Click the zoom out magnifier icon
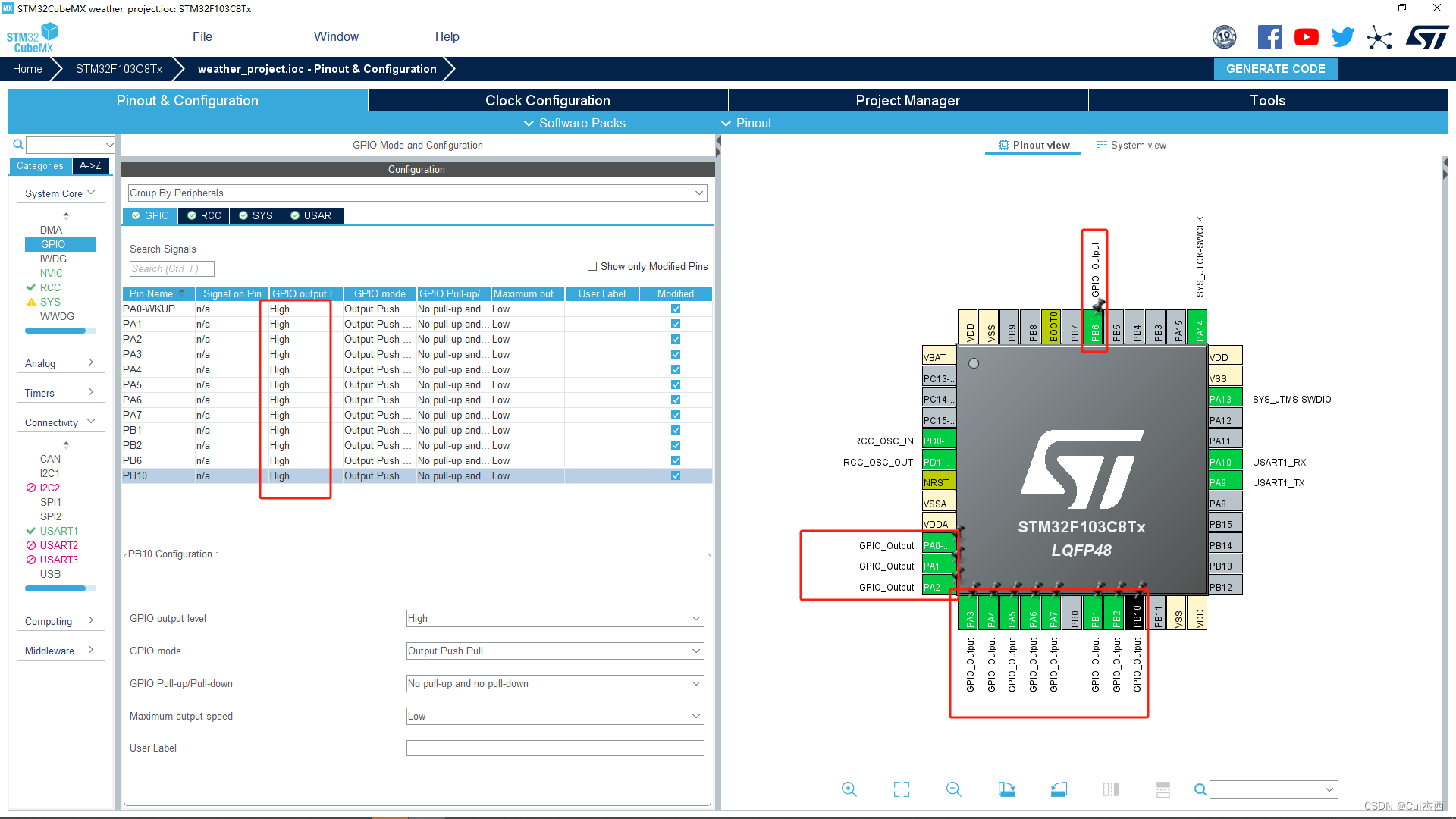 point(954,789)
